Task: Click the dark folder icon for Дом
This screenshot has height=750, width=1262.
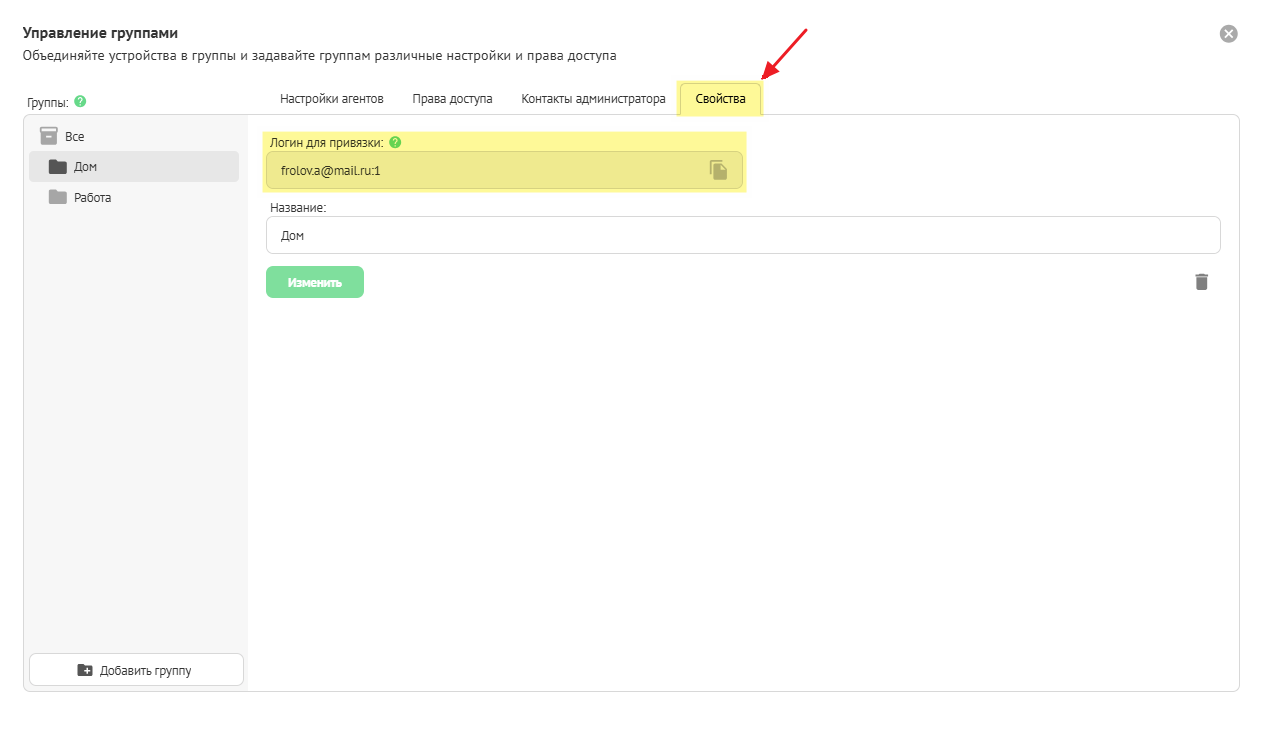Action: [x=58, y=167]
